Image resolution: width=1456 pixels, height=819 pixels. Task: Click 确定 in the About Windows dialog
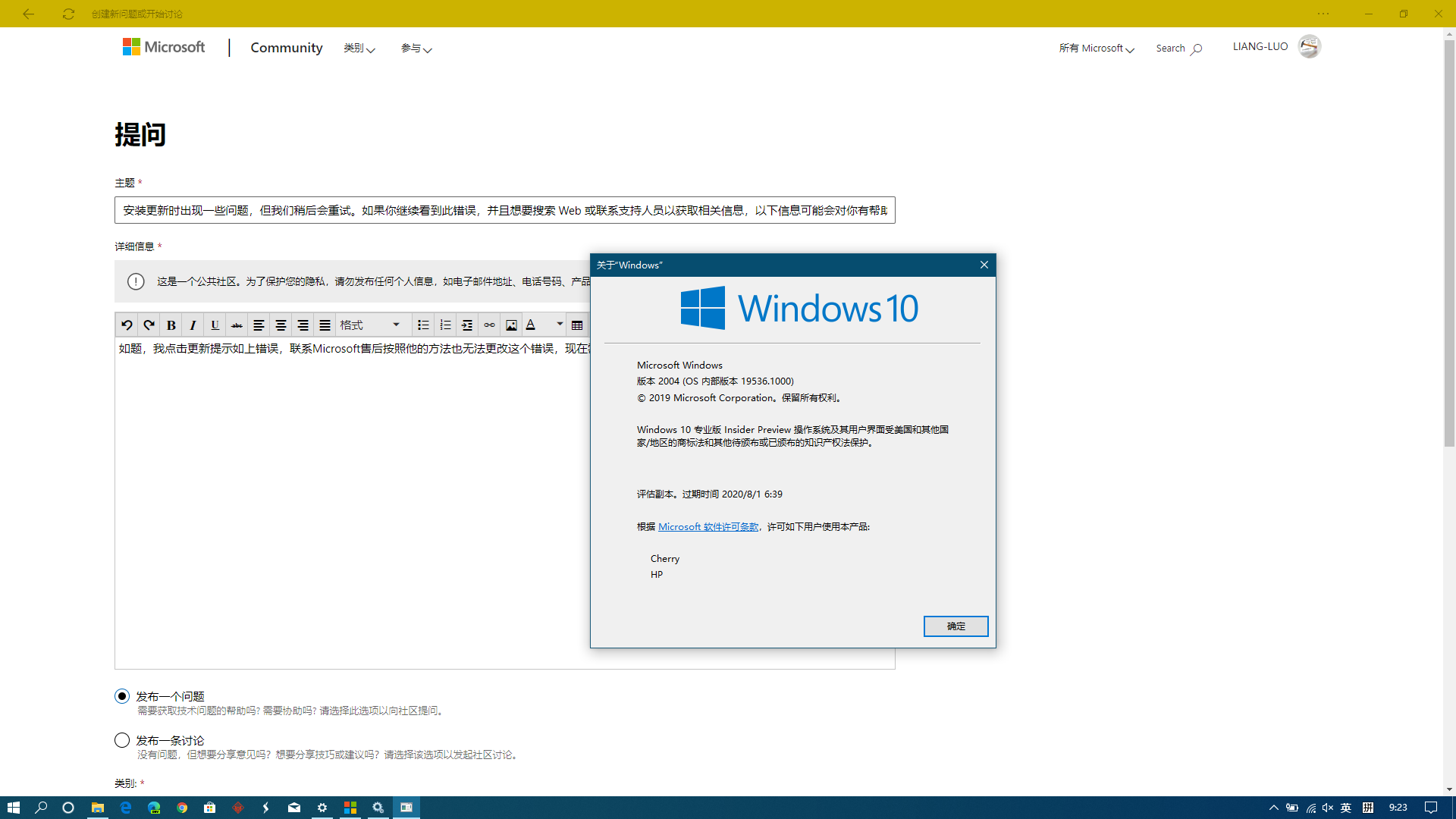(x=955, y=626)
